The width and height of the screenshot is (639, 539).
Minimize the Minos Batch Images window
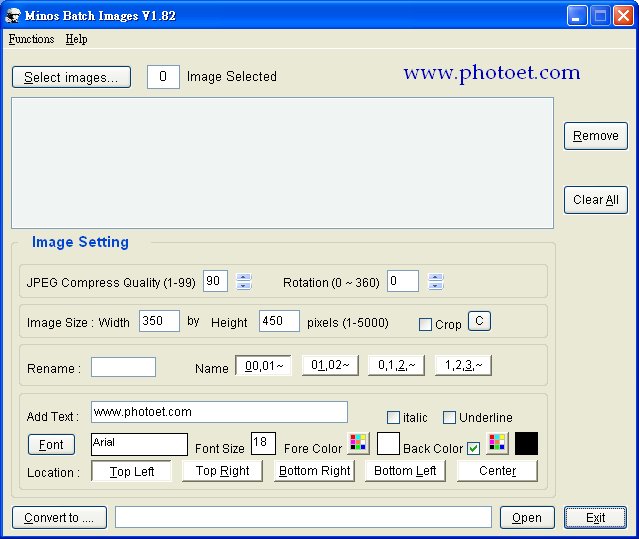click(577, 16)
